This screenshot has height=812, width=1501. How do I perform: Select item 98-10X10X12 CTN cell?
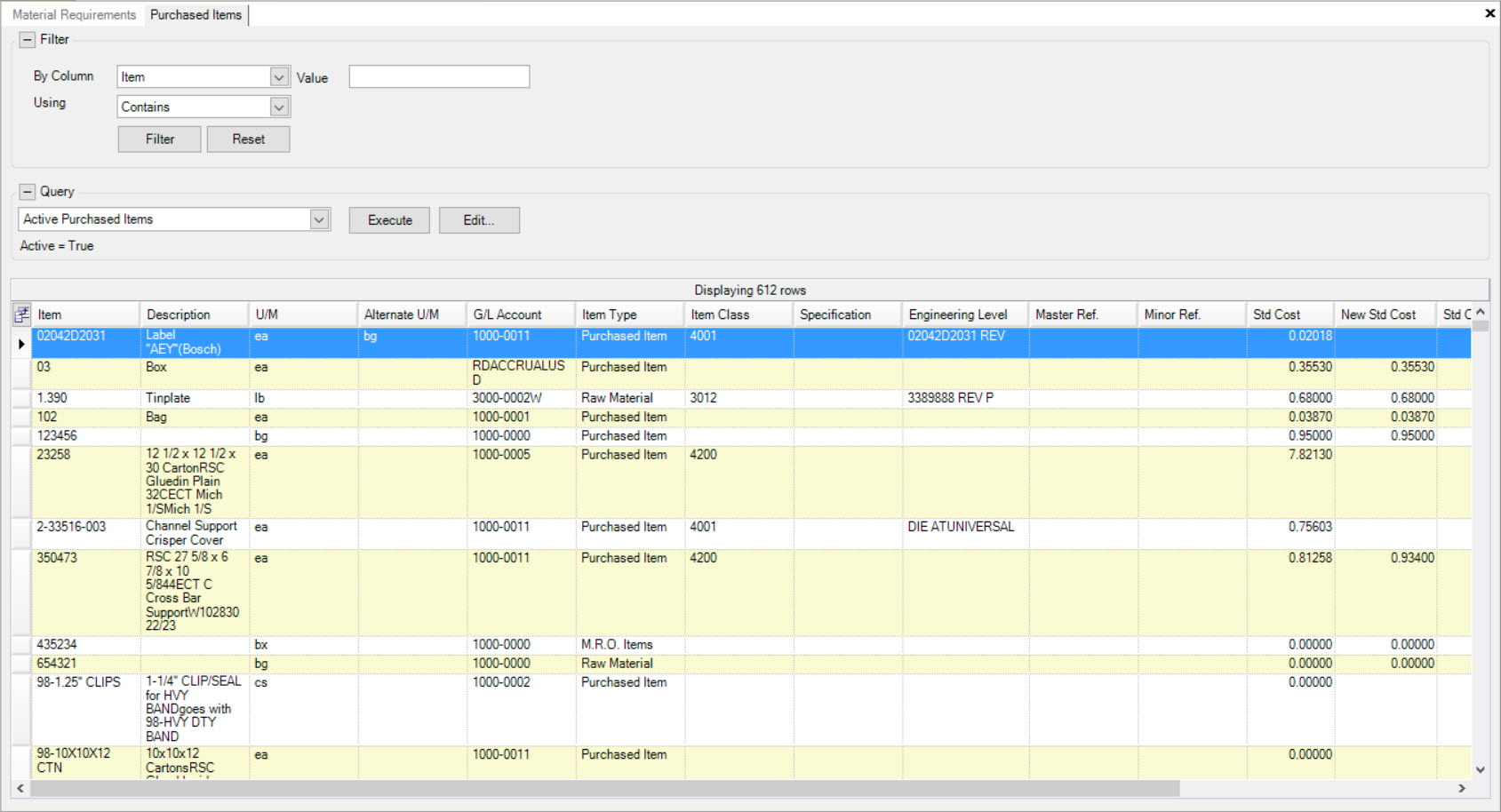coord(85,762)
